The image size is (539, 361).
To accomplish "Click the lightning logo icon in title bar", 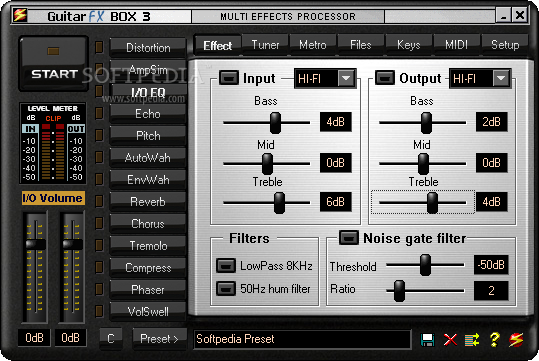I will (x=20, y=15).
